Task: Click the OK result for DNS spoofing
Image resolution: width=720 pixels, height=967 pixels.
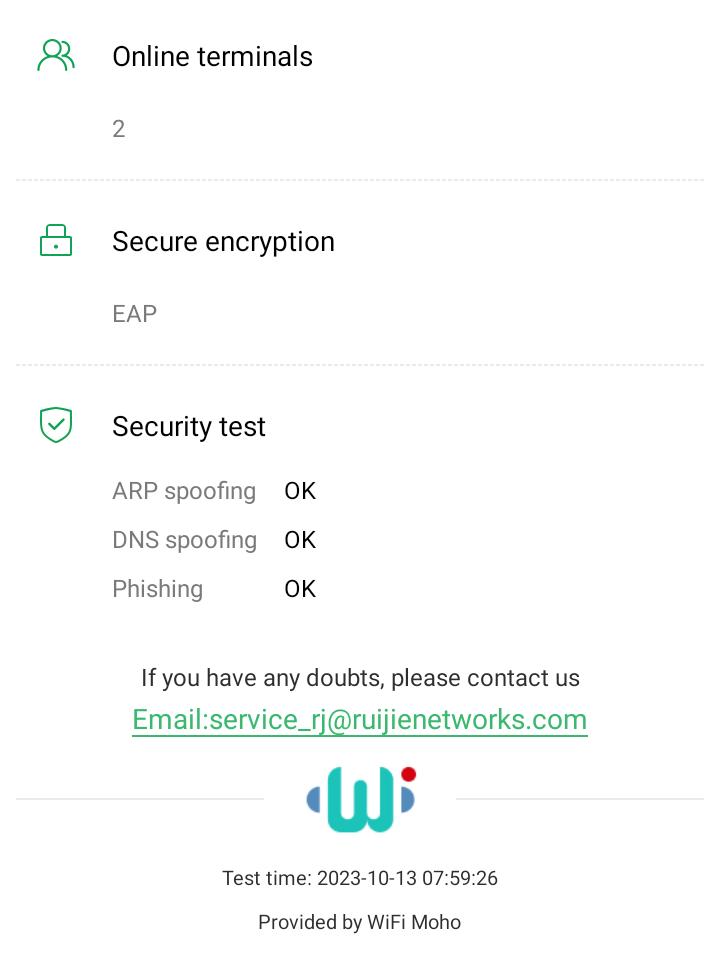Action: pyautogui.click(x=300, y=540)
